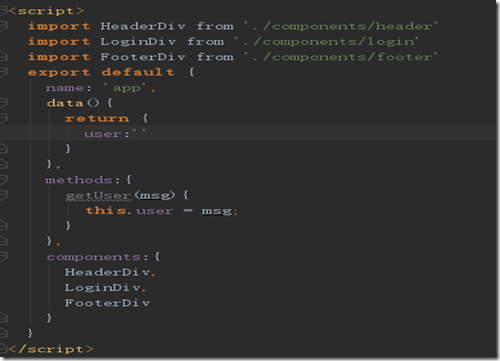Viewport: 500px width, 361px height.
Task: Place cursor on the opening script tag
Action: pyautogui.click(x=46, y=11)
